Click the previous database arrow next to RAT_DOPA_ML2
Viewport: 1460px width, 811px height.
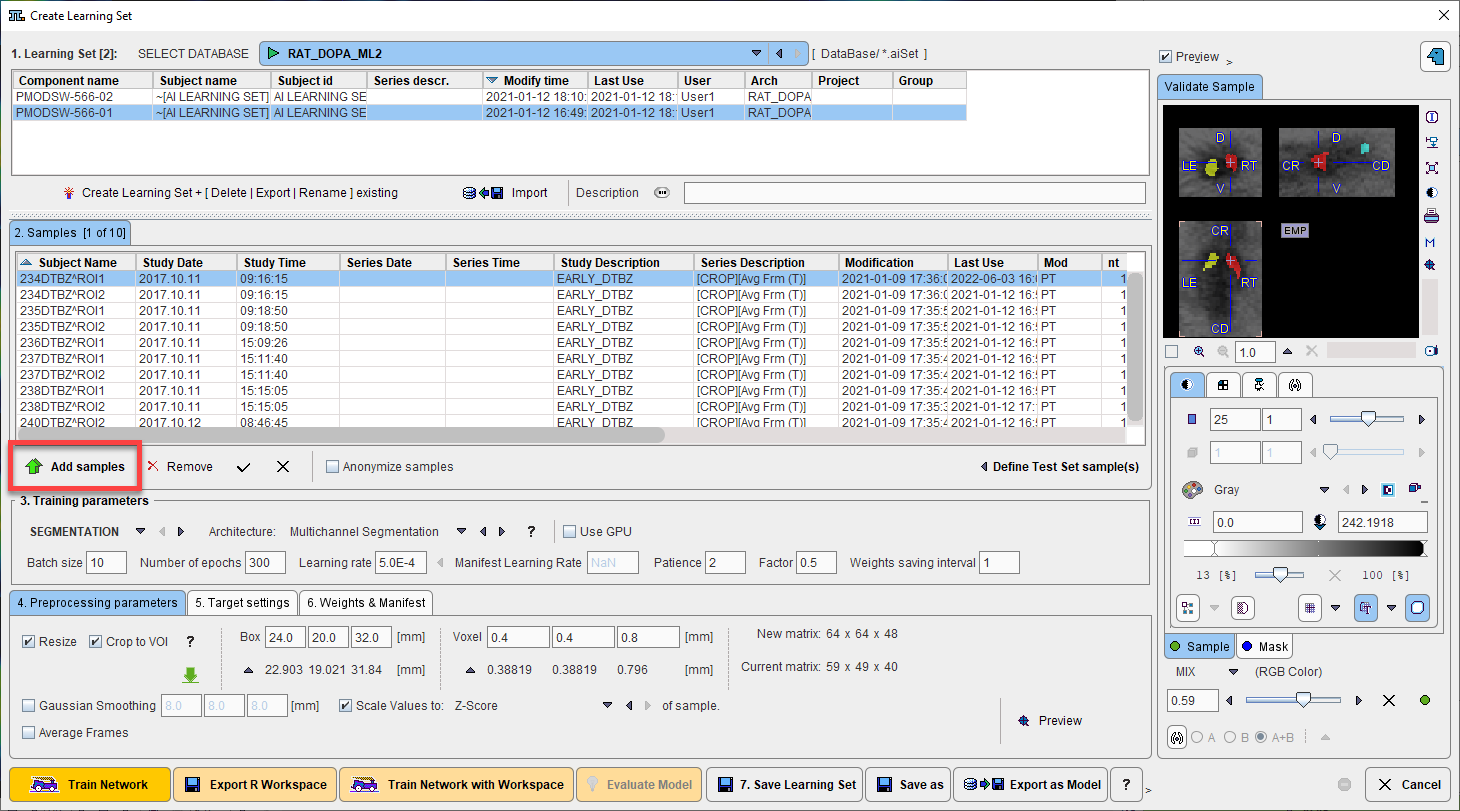click(779, 54)
